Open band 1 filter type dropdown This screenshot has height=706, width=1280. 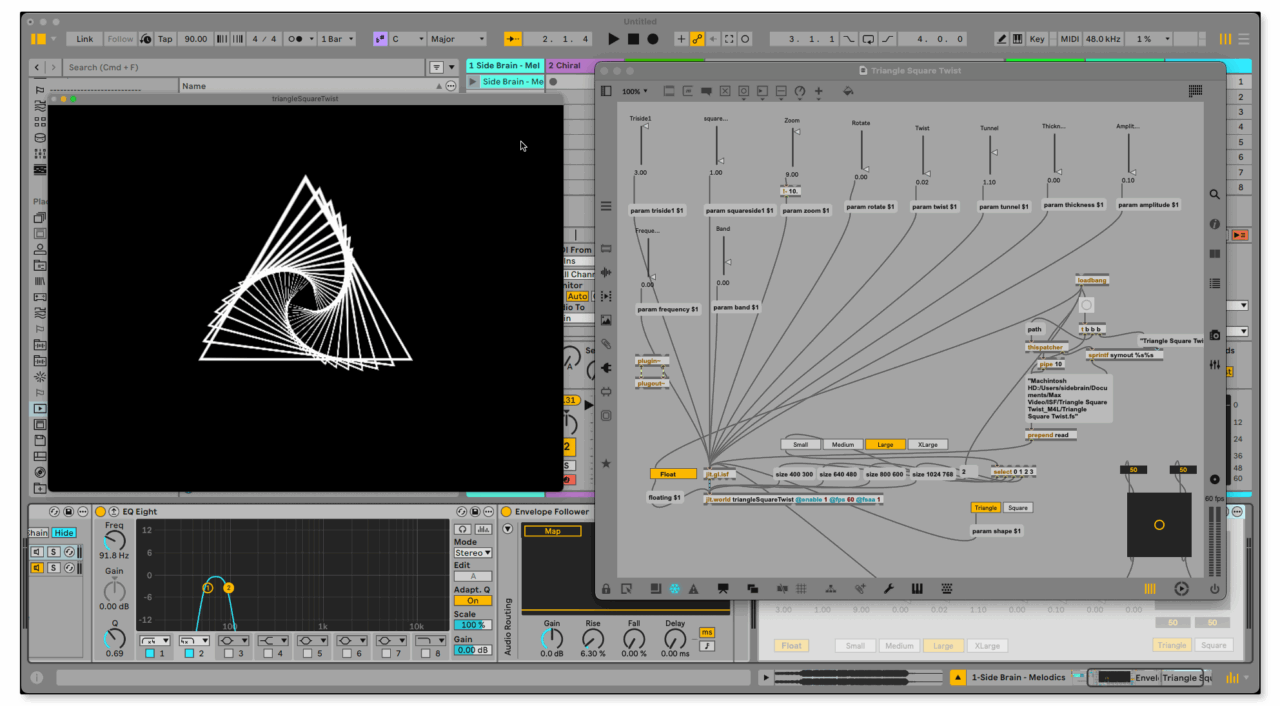(x=155, y=640)
